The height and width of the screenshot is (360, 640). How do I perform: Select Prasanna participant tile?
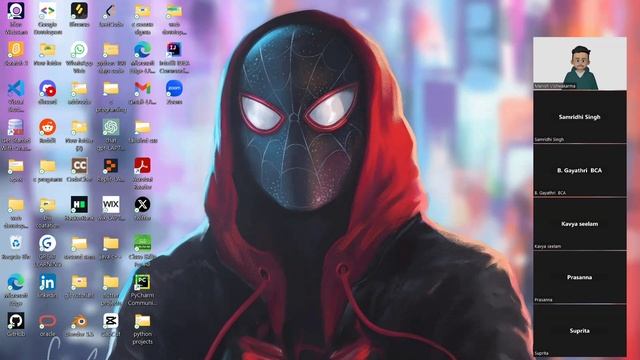(580, 277)
